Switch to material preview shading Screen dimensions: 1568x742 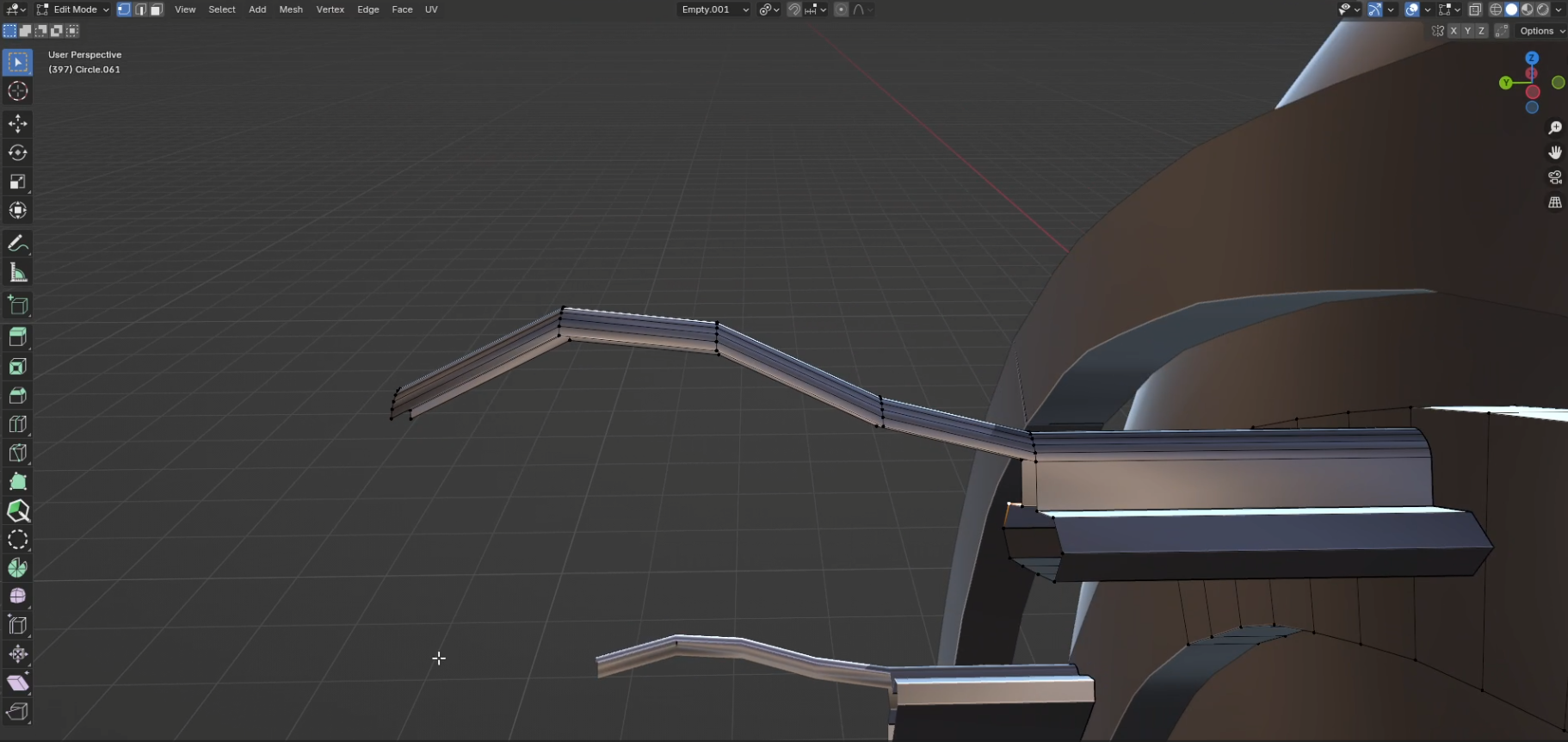(1527, 9)
